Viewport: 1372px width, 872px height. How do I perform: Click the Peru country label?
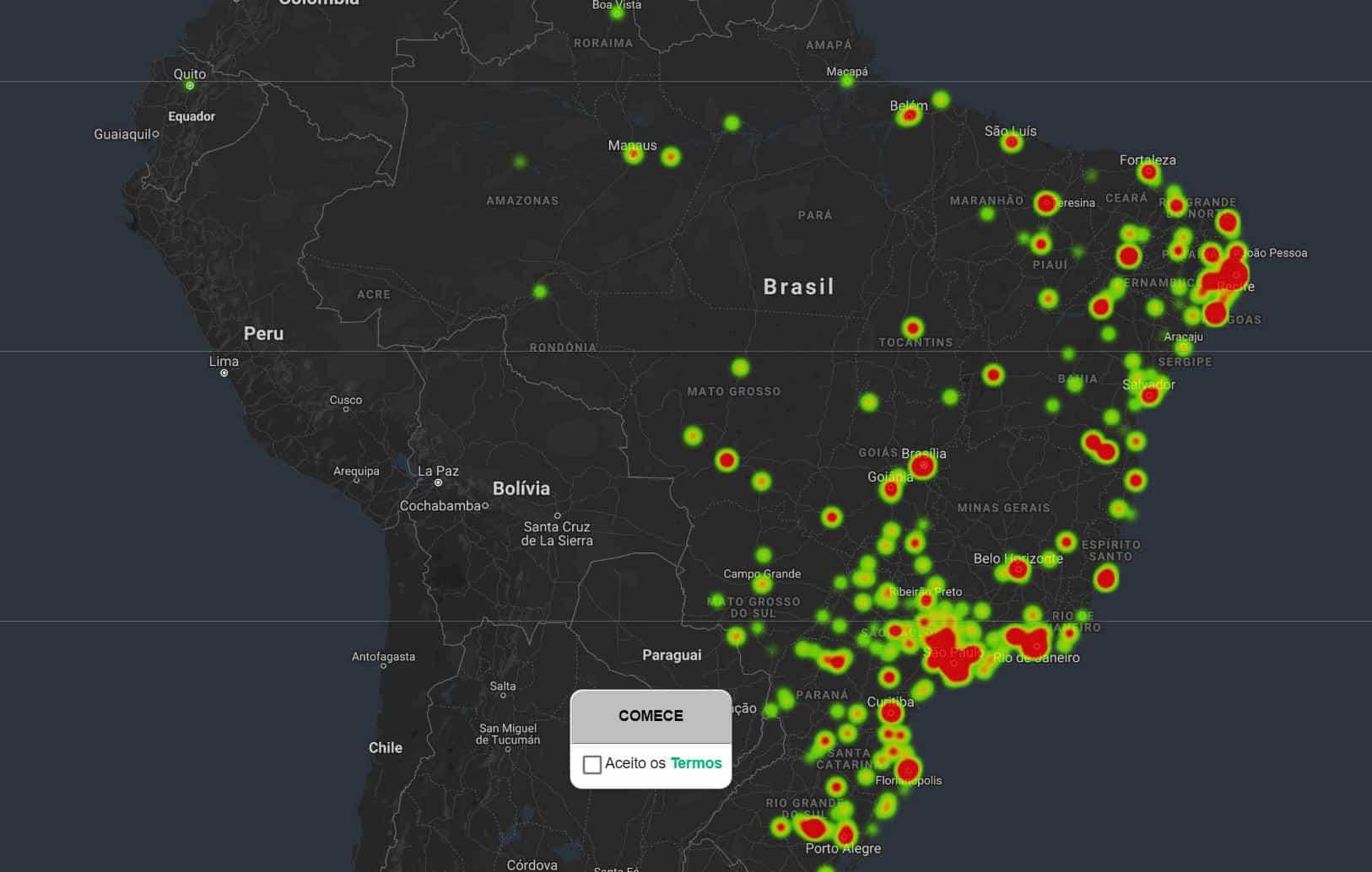263,333
